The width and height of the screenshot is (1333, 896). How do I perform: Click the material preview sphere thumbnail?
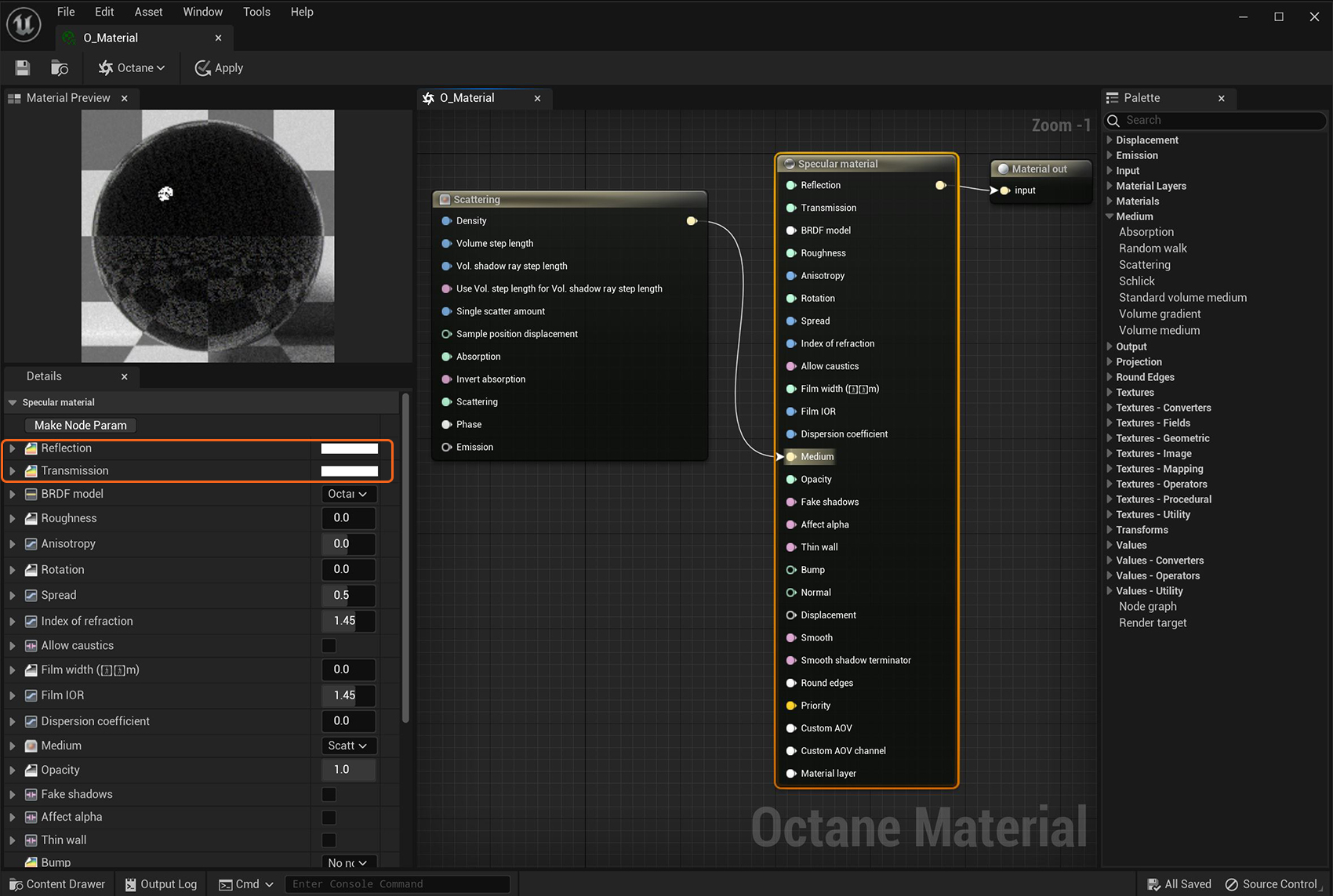208,236
